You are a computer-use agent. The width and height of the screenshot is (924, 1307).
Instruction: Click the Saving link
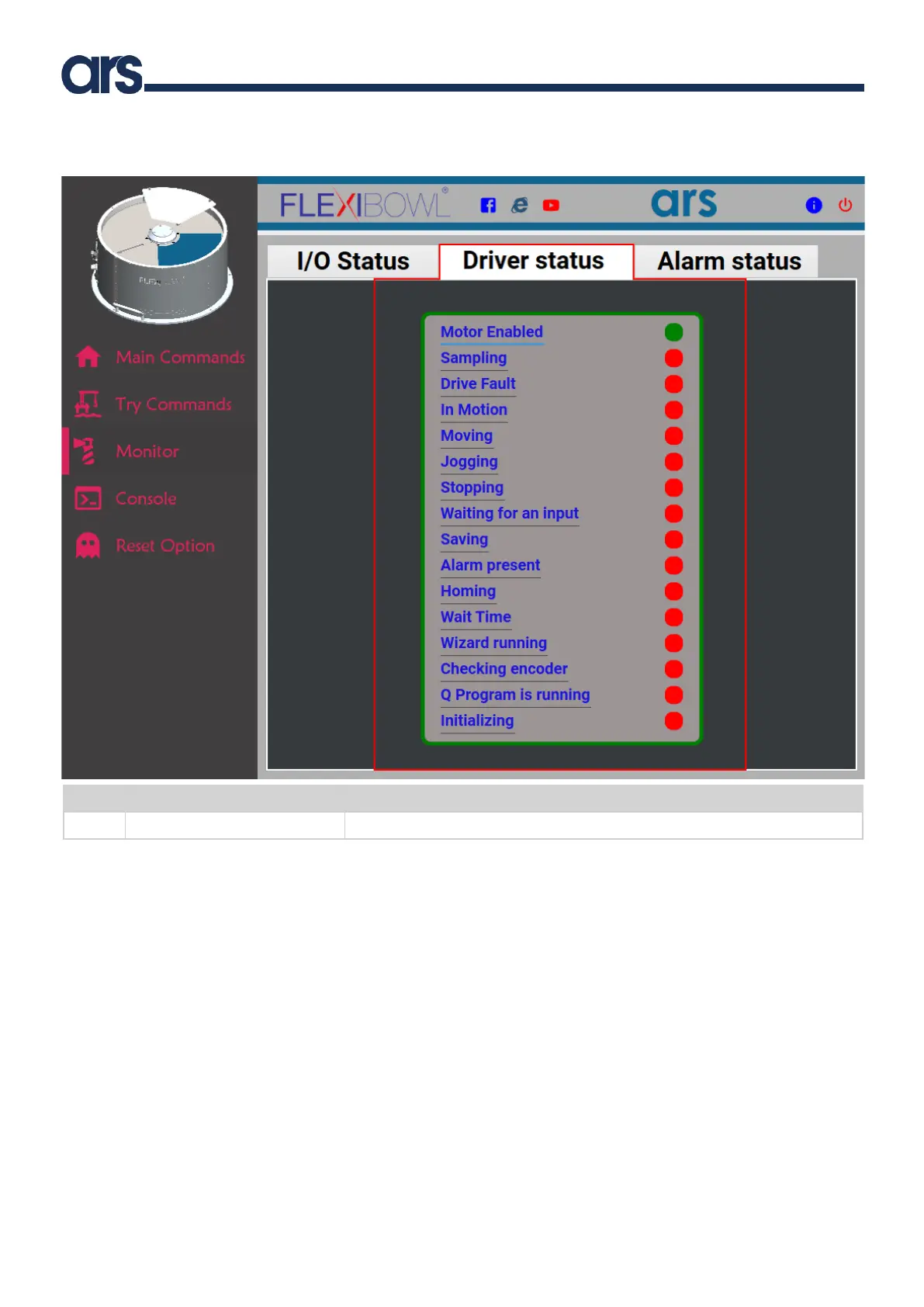point(464,539)
